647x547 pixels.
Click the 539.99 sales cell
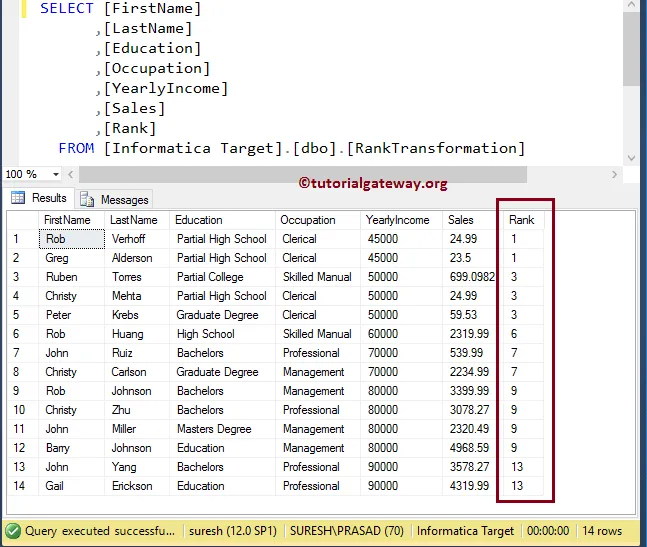pos(472,353)
